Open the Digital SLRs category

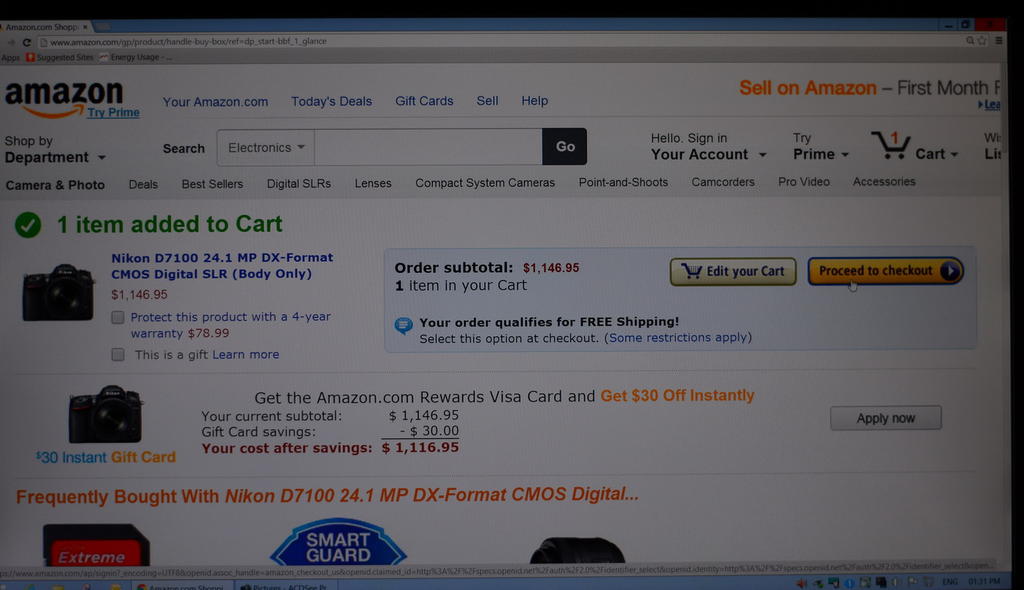(298, 184)
